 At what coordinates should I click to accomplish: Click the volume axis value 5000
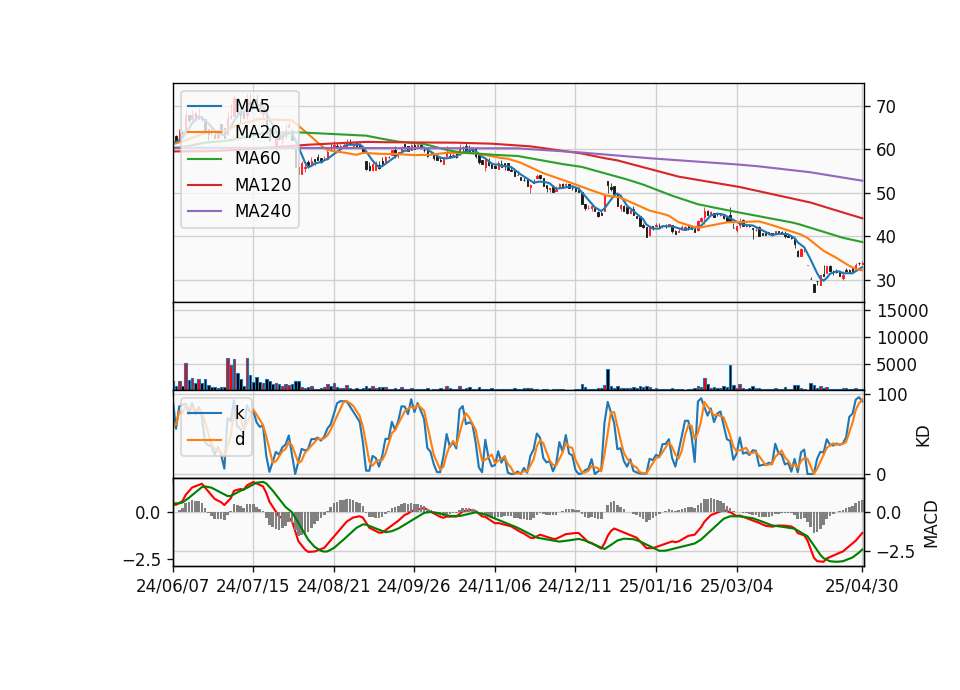(897, 366)
